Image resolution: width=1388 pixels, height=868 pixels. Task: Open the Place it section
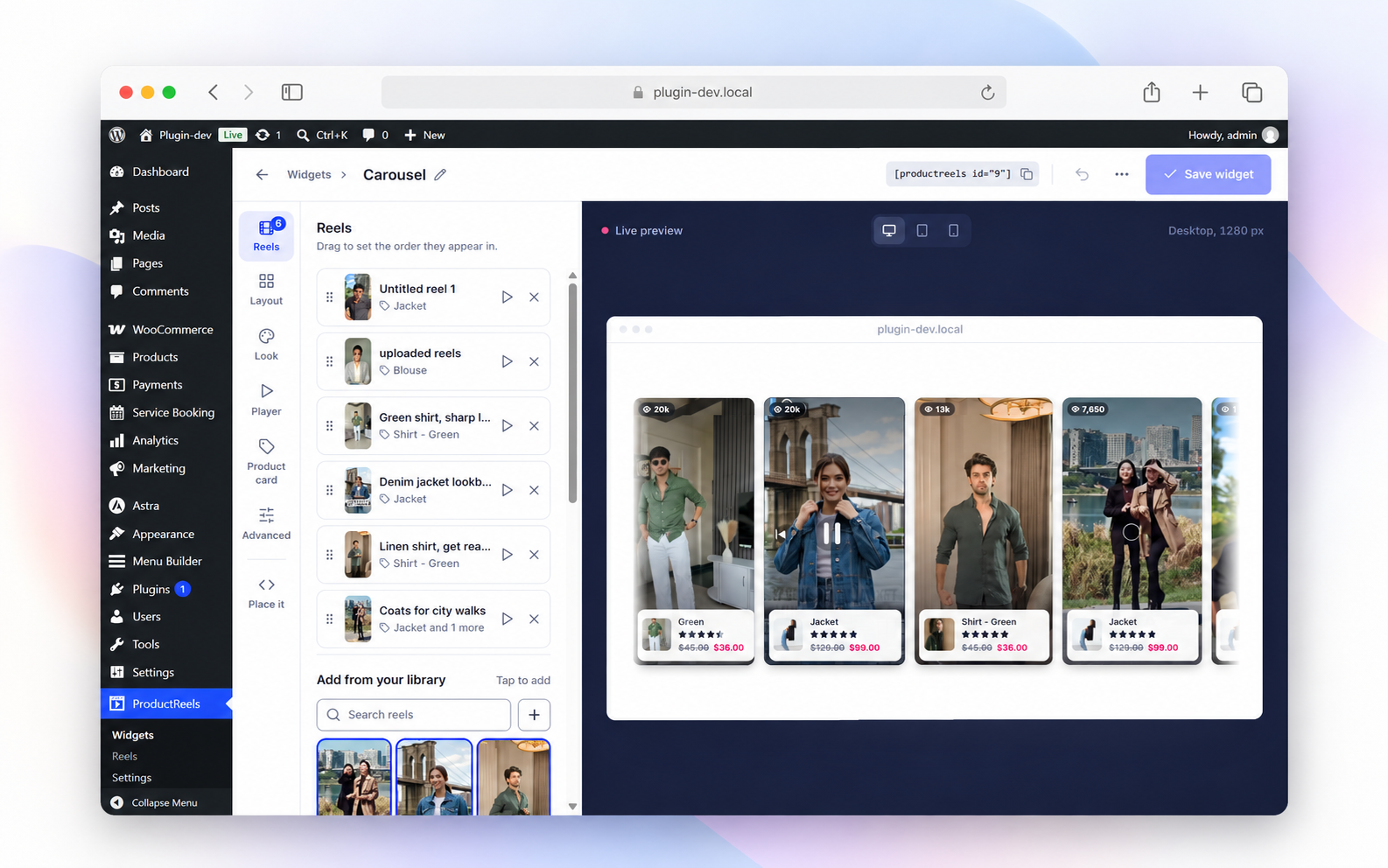tap(266, 592)
